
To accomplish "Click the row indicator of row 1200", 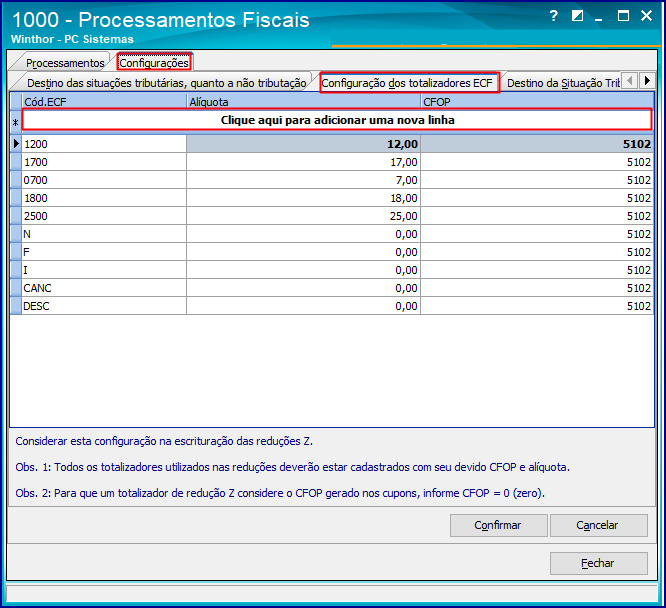I will [16, 144].
